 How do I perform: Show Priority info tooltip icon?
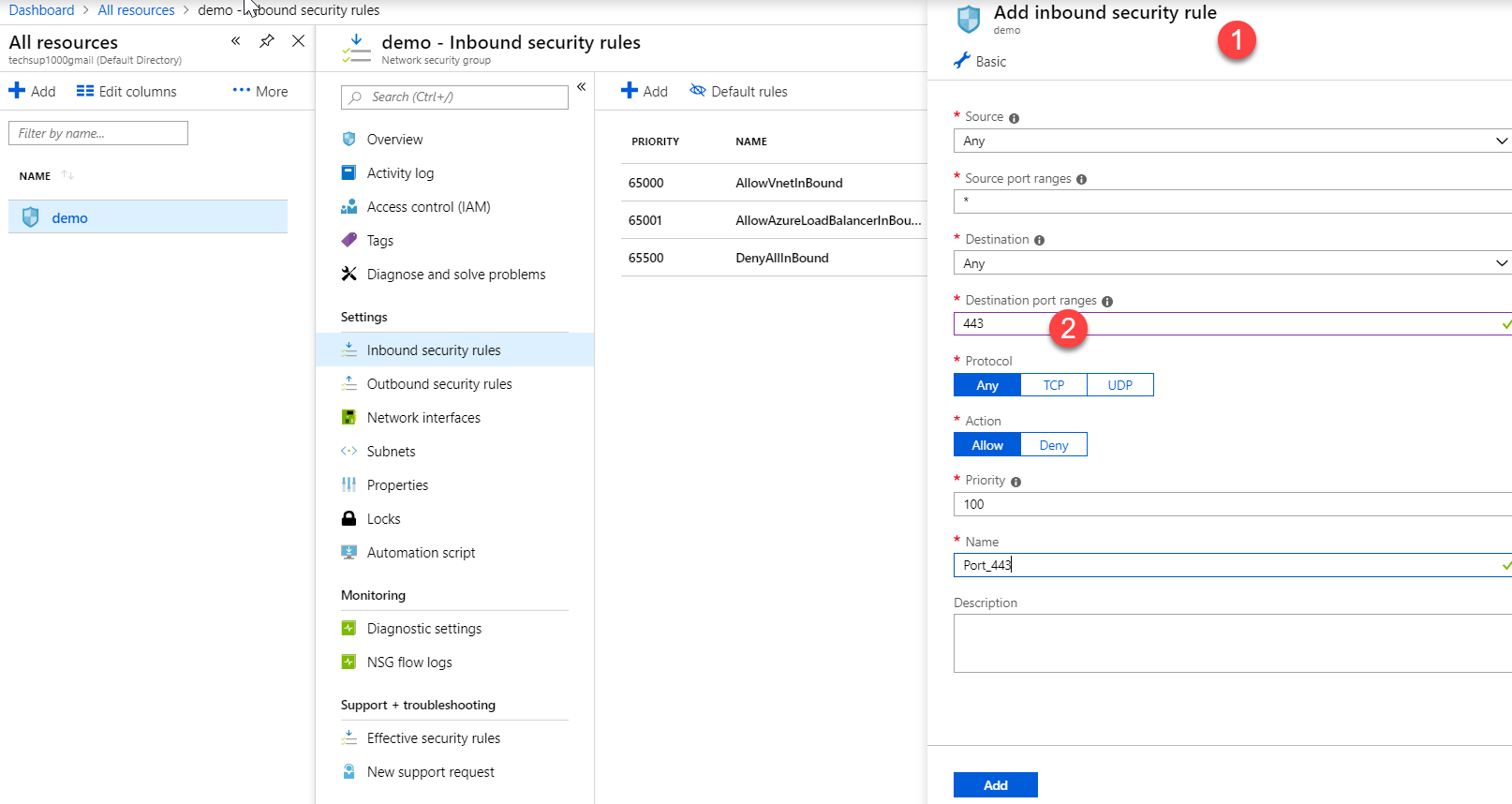click(x=1015, y=482)
